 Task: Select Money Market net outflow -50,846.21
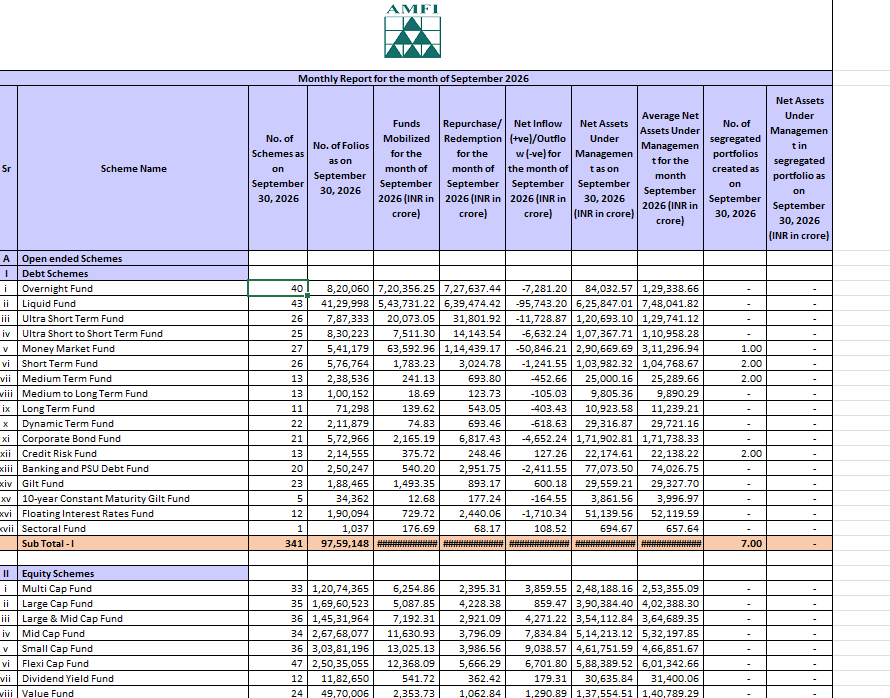tap(538, 349)
